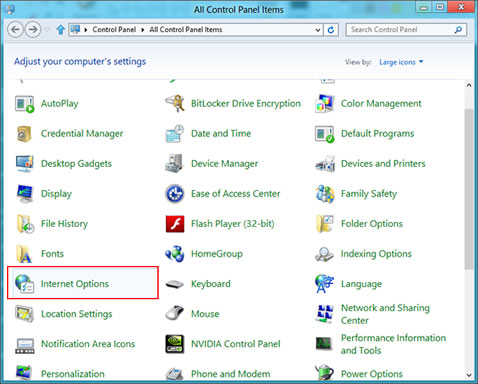The height and width of the screenshot is (384, 478).
Task: Open the HomeGroup icon
Action: point(175,254)
